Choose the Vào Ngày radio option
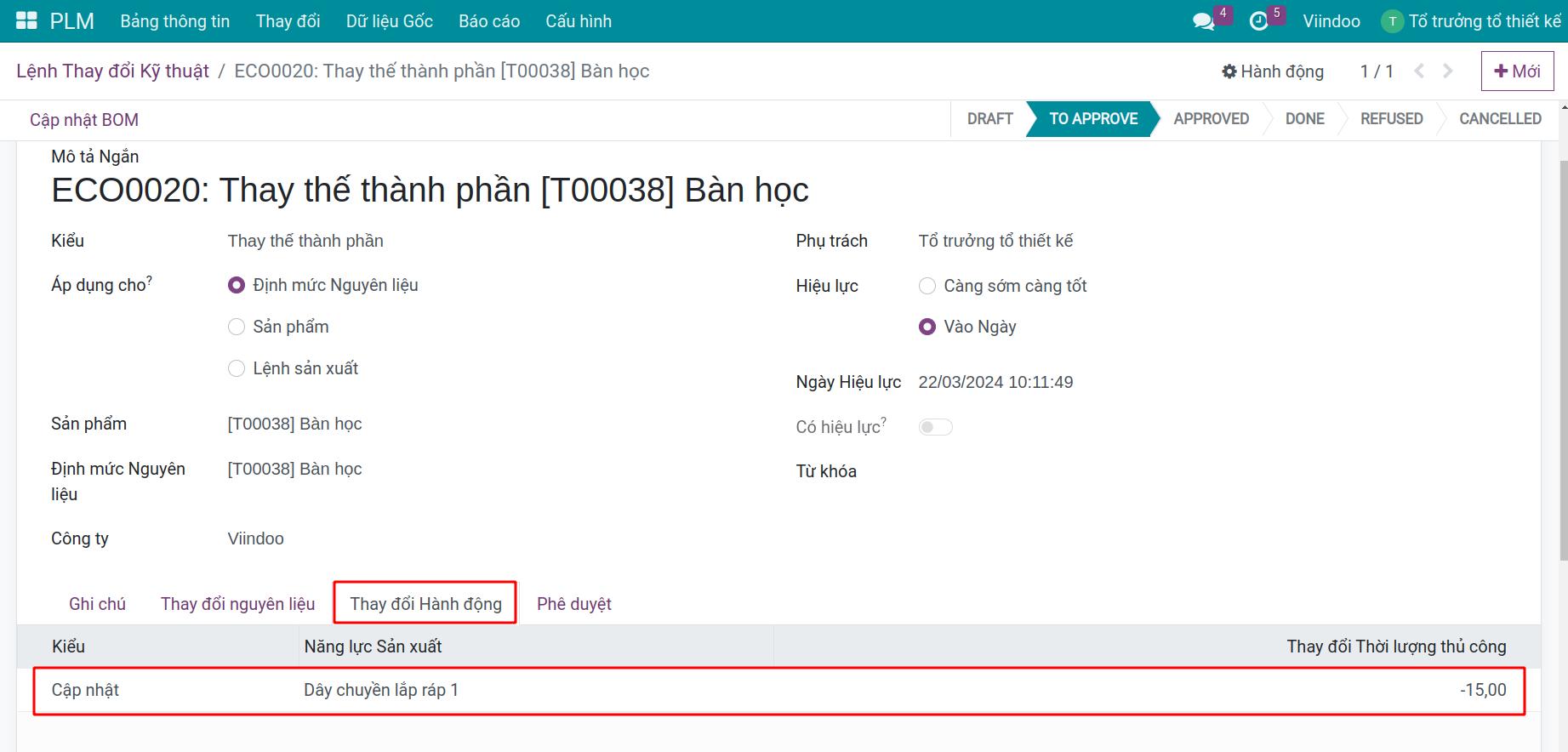 coord(927,328)
